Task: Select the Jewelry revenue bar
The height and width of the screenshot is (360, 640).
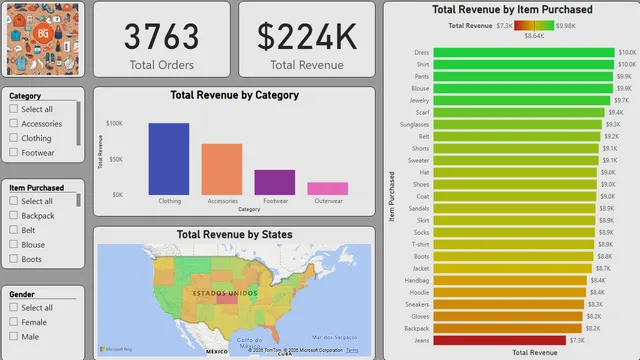Action: (x=522, y=100)
